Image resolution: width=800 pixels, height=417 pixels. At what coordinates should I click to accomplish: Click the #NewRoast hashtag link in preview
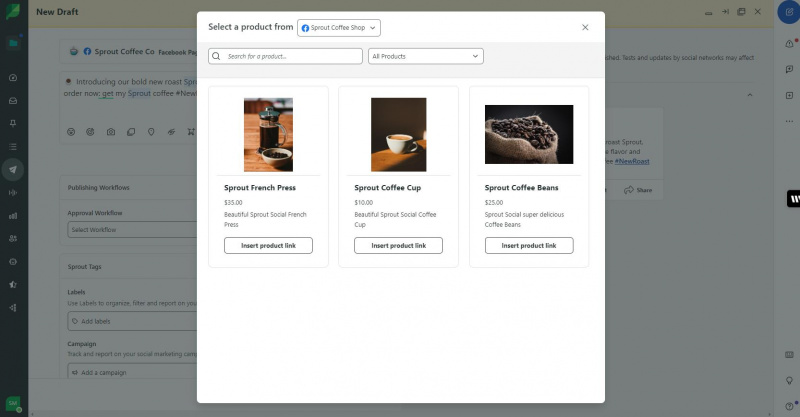[x=632, y=161]
